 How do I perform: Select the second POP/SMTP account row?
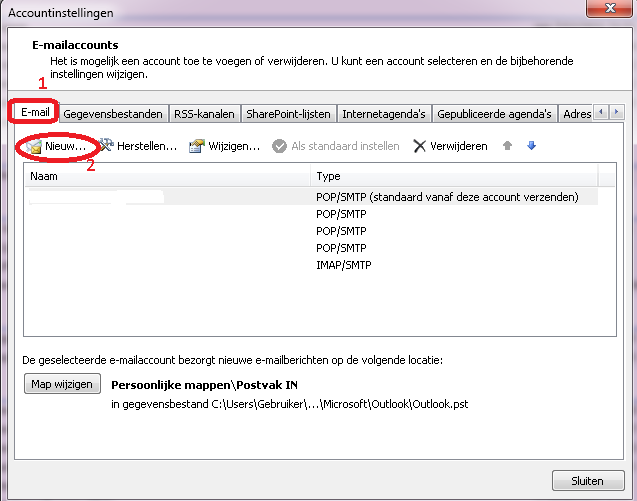tap(311, 214)
